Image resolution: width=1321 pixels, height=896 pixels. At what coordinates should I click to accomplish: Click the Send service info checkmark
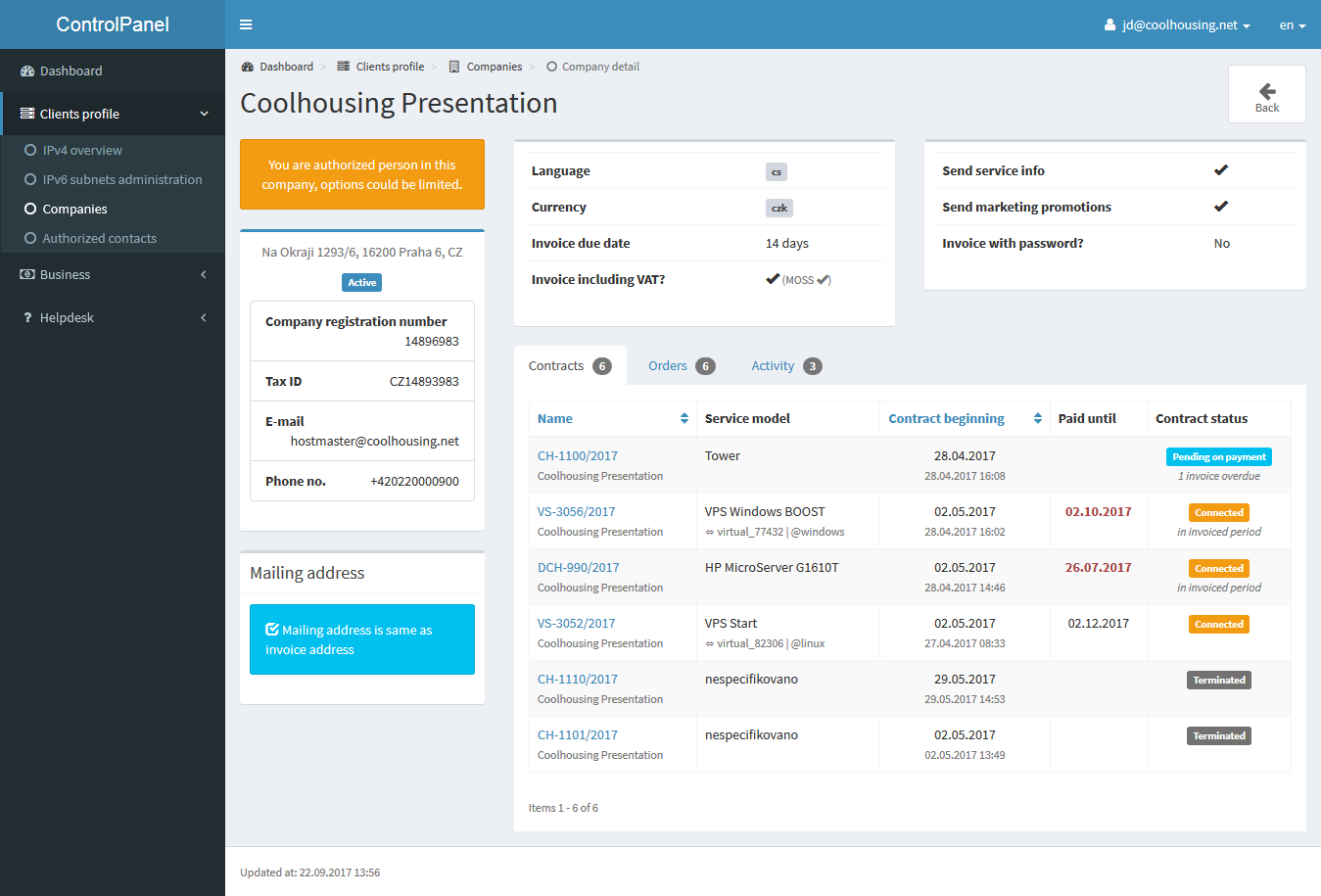tap(1221, 170)
